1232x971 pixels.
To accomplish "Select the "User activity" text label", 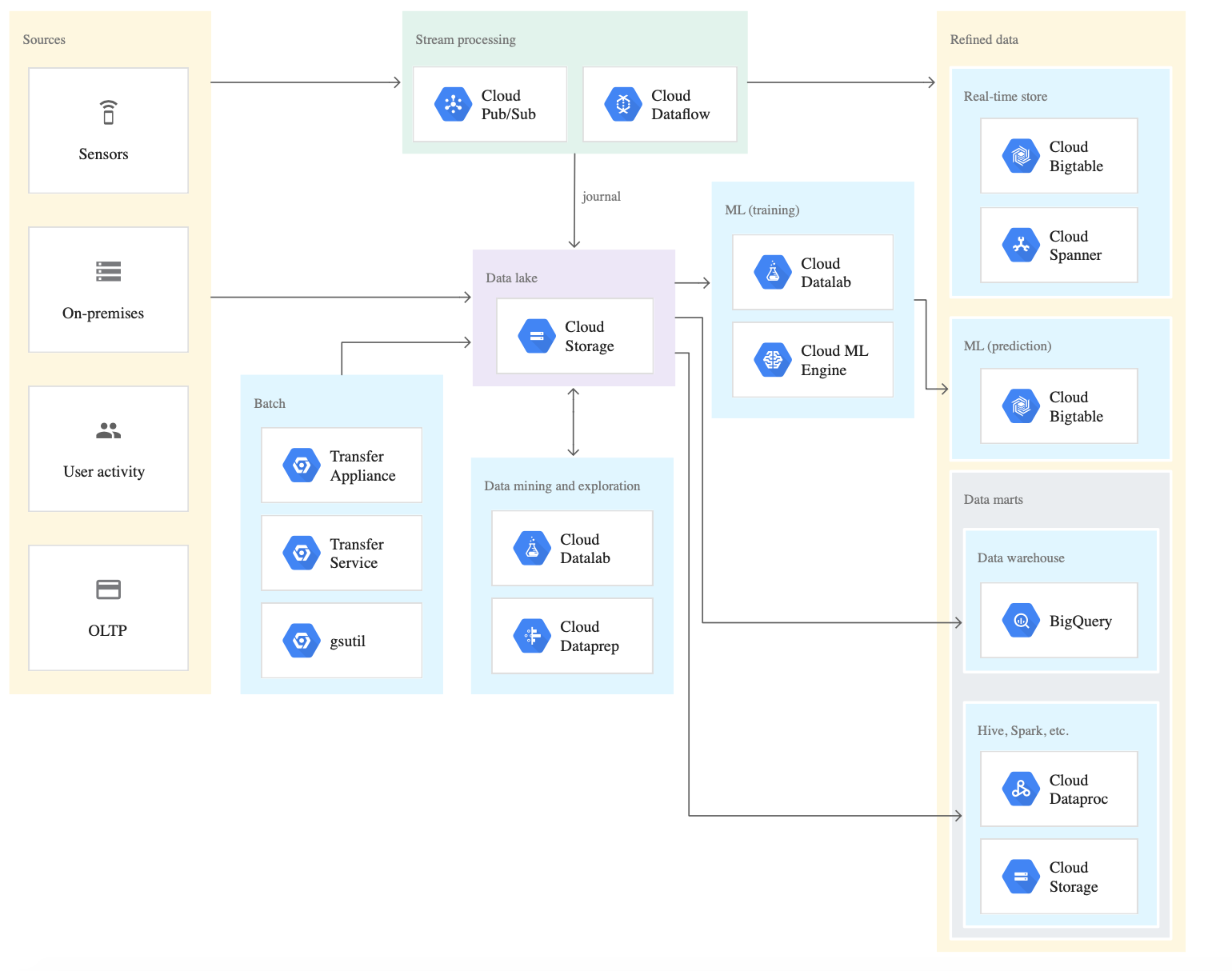I will pyautogui.click(x=104, y=472).
